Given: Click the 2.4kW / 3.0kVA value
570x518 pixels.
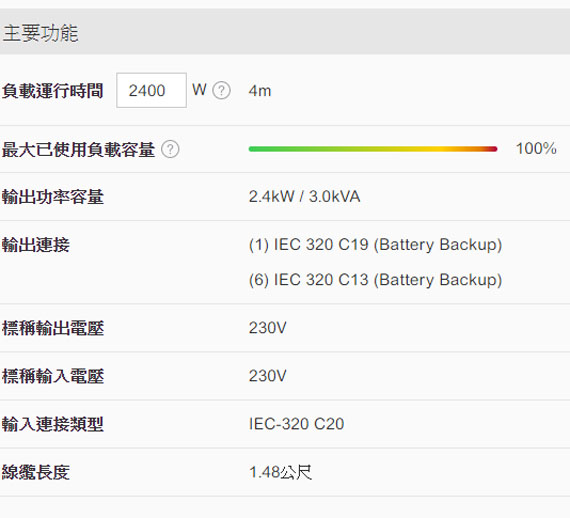Looking at the screenshot, I should [305, 197].
